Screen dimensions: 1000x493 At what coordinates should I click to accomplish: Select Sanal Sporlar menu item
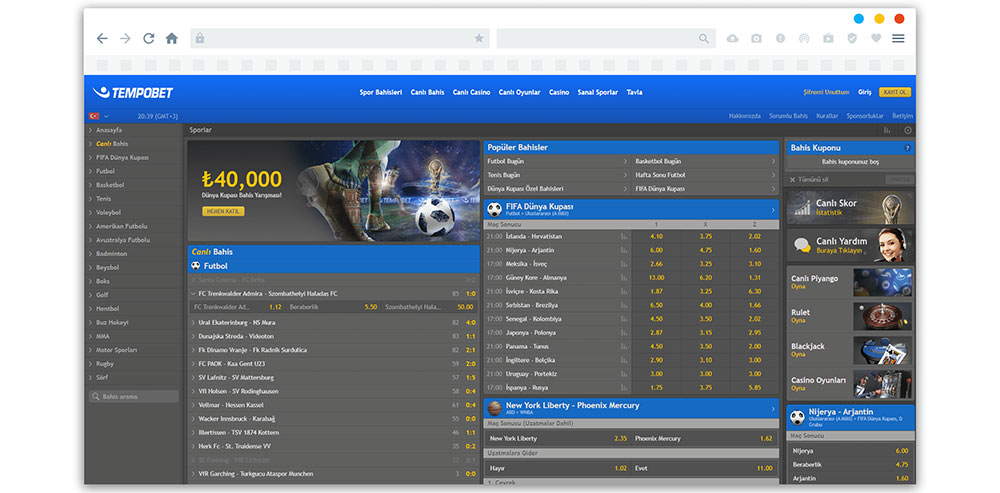click(598, 92)
